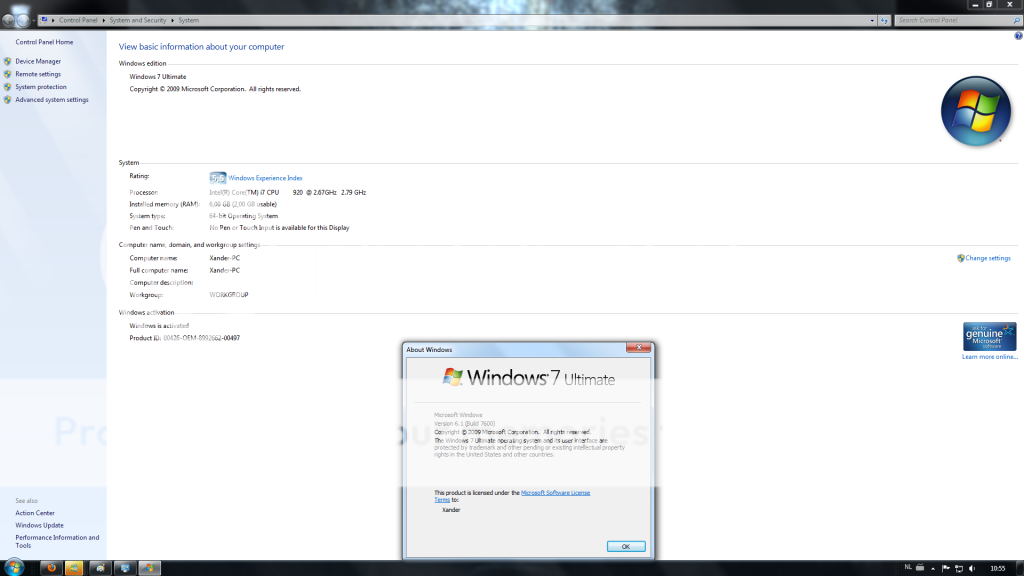Click the genuine Microsoft software badge

[x=989, y=336]
